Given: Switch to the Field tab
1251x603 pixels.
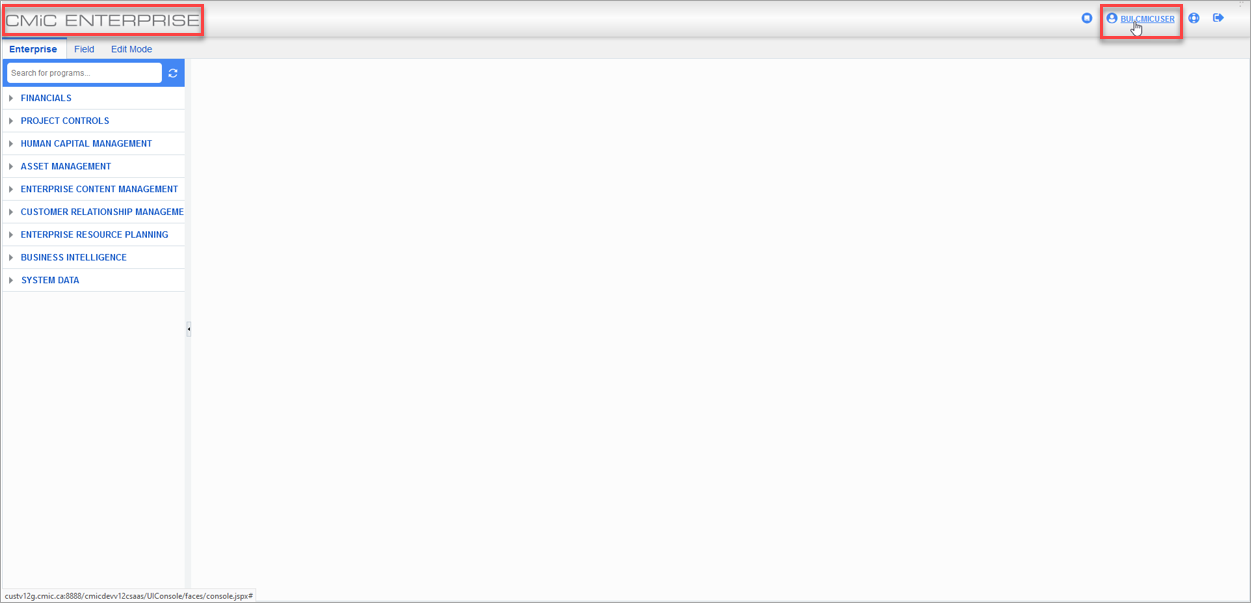Looking at the screenshot, I should pos(84,49).
